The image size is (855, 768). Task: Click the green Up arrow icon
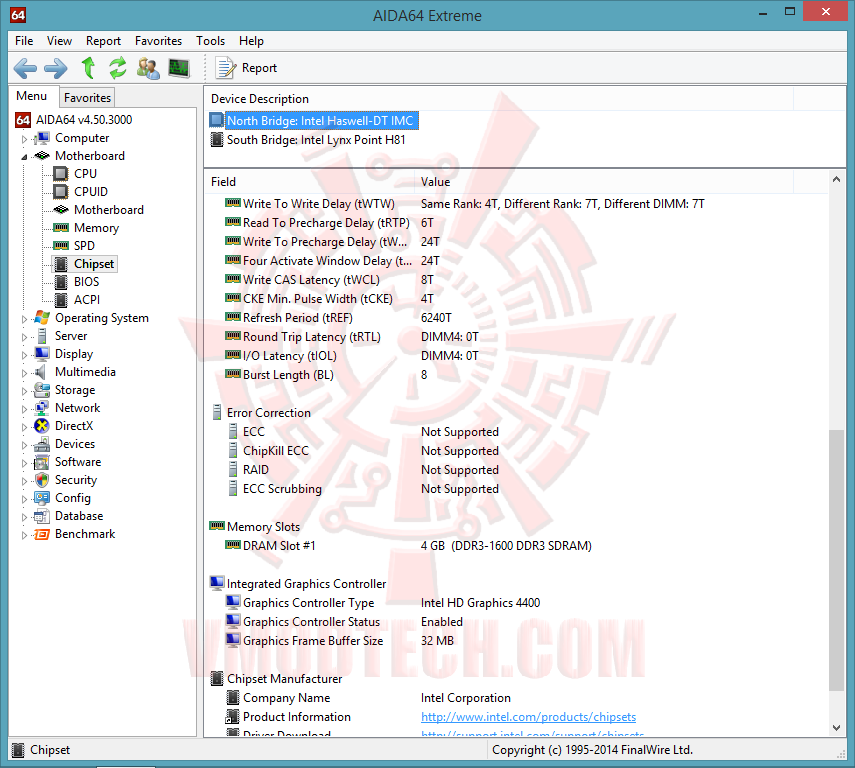click(88, 68)
